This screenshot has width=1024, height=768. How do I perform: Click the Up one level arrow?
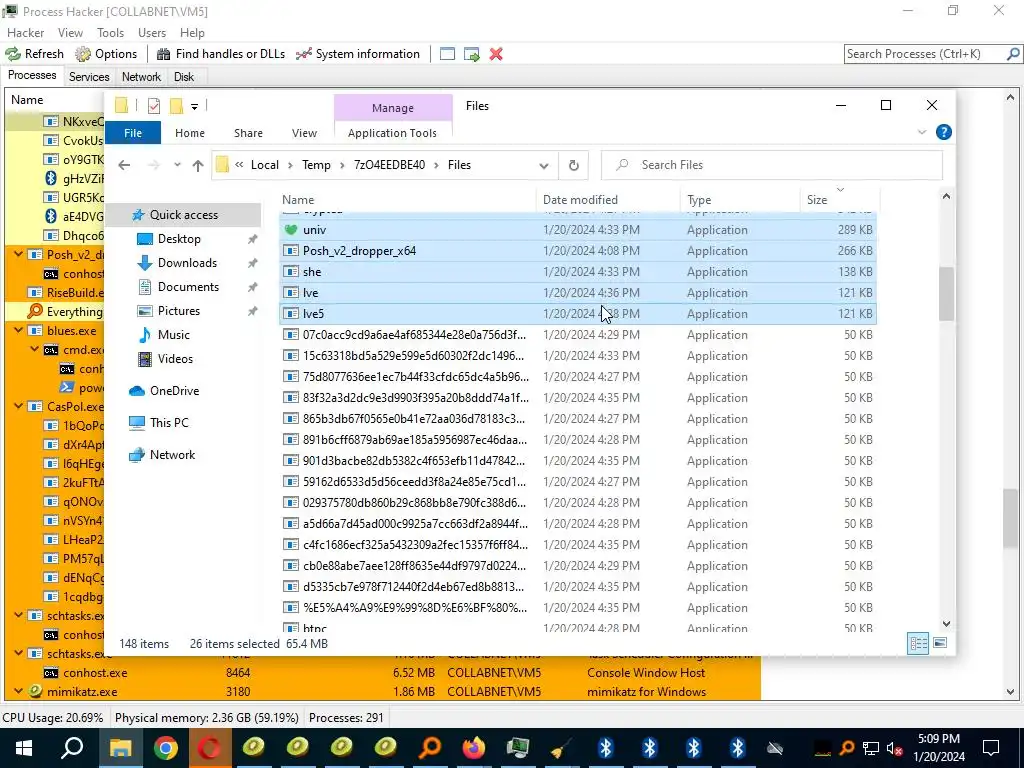[198, 165]
